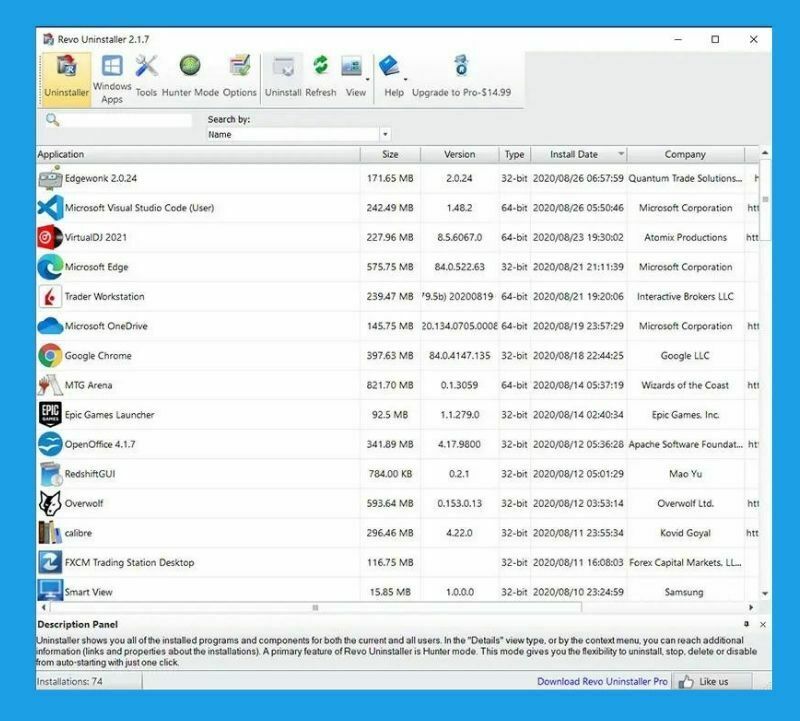Select the Google Chrome icon

50,356
